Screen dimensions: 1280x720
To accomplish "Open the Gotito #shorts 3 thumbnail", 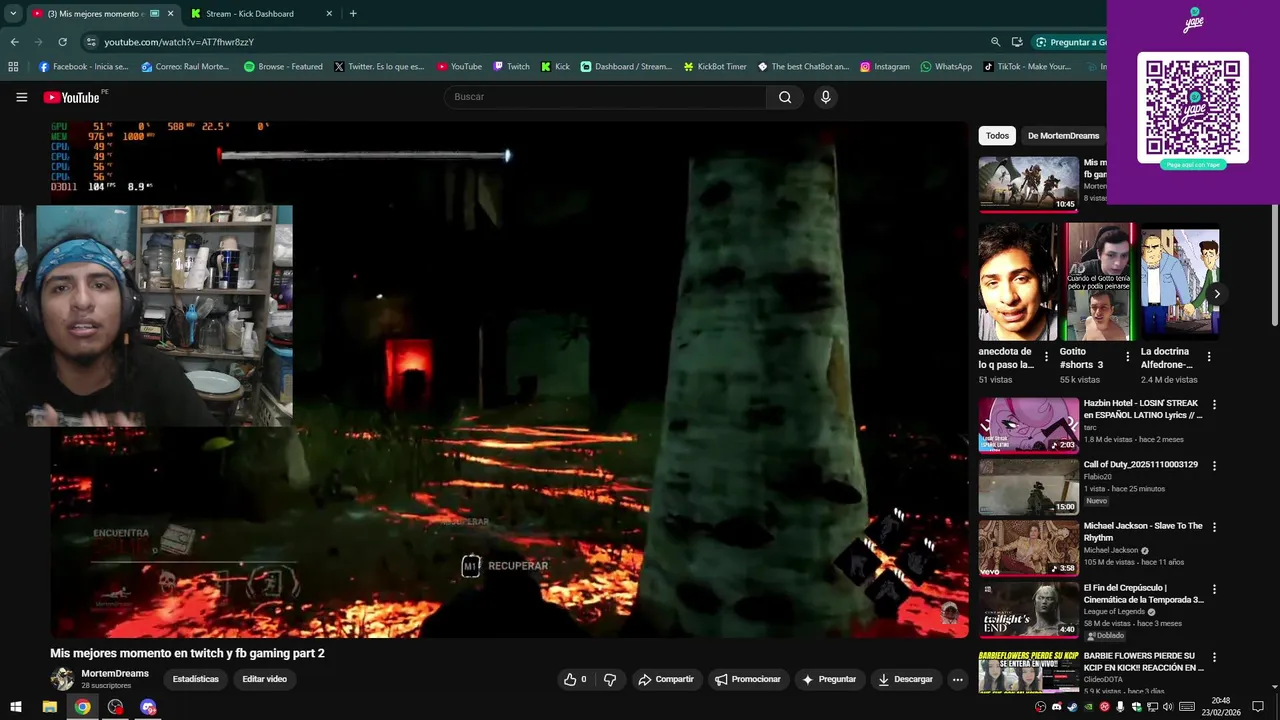I will pos(1099,282).
